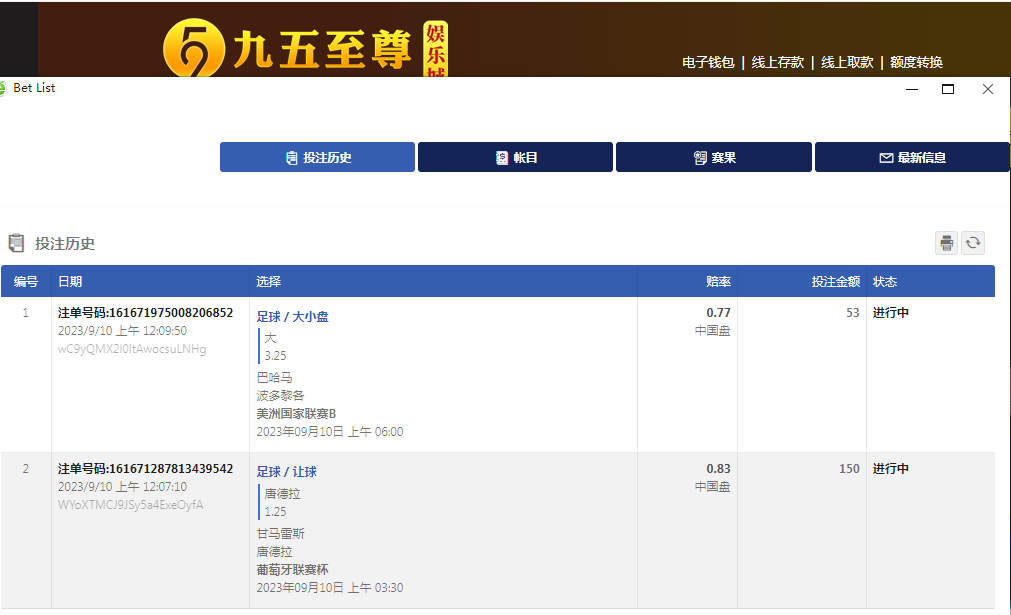Screen dimensions: 1011x615
Task: Click the 投注历史 section heading icon
Action: click(x=16, y=243)
